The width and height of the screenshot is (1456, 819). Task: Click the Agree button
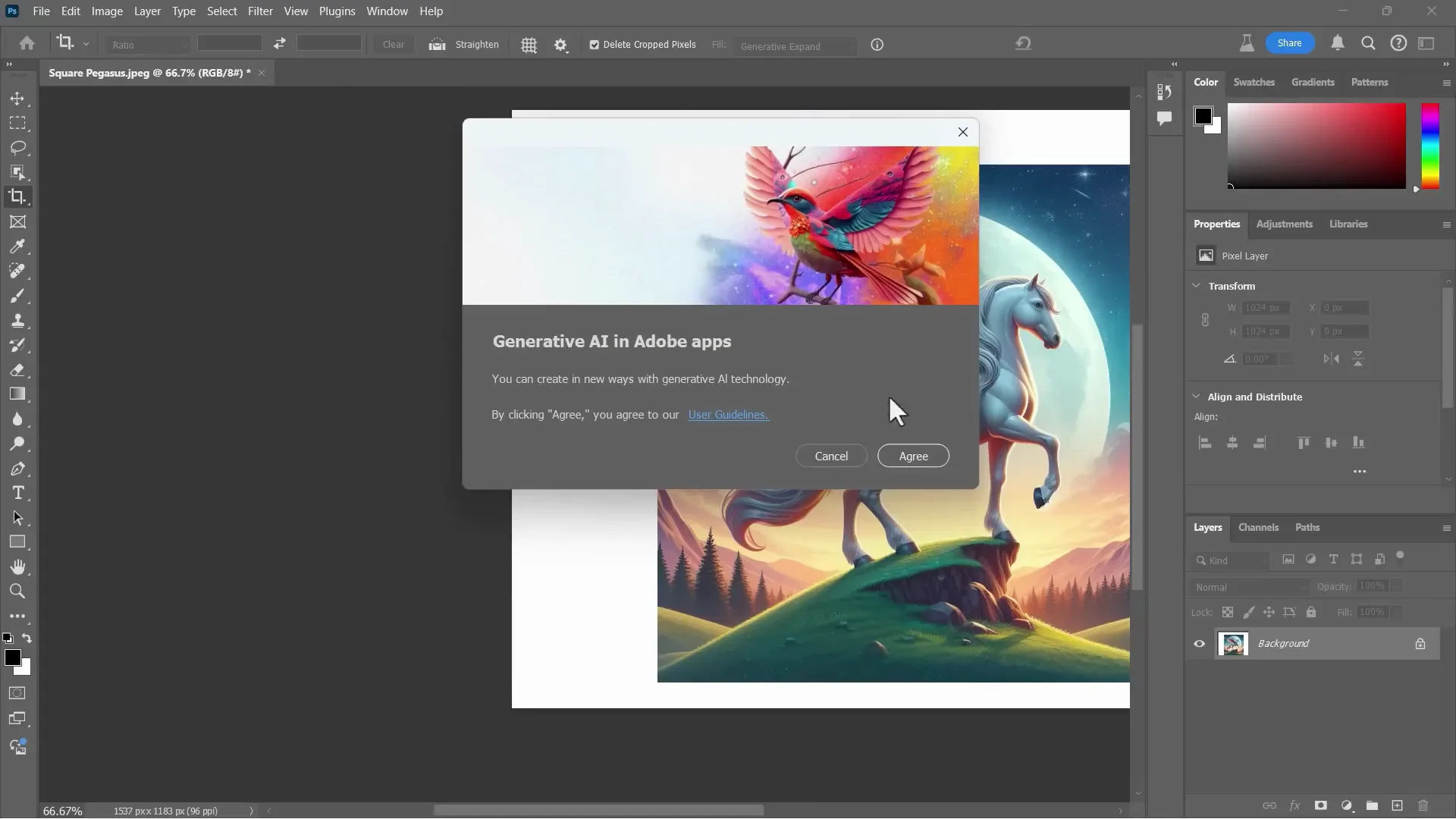pyautogui.click(x=913, y=456)
